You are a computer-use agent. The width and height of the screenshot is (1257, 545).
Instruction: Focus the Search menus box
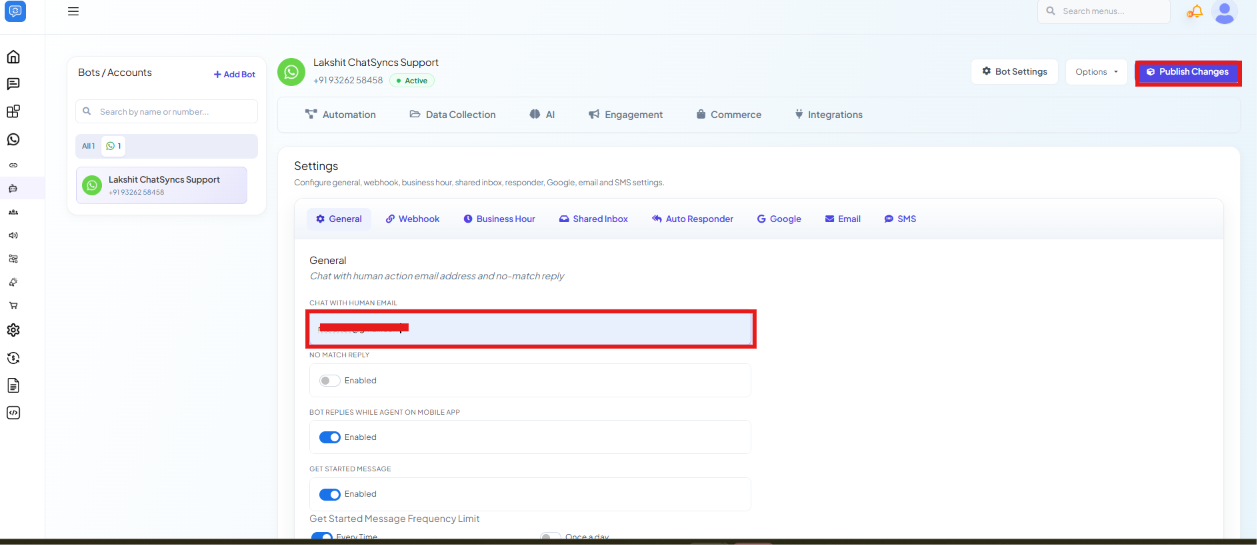coord(1104,11)
